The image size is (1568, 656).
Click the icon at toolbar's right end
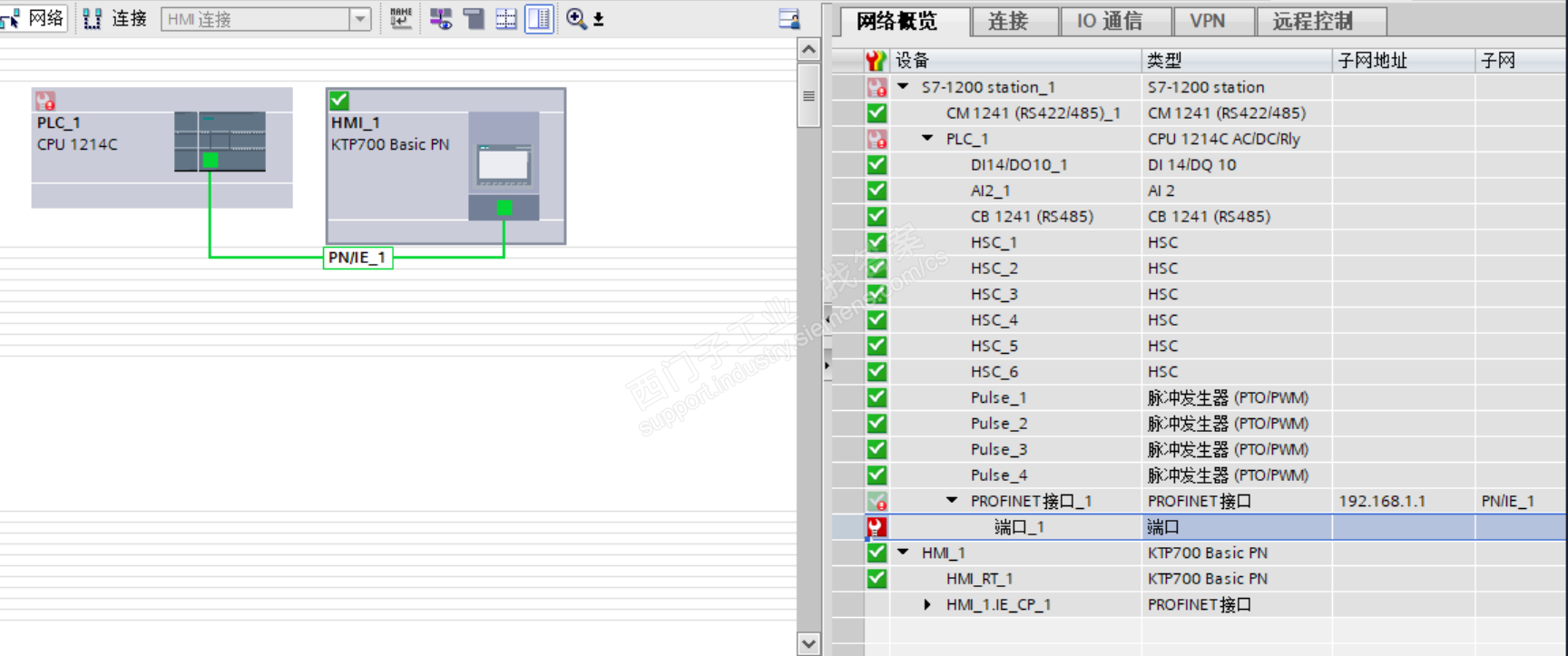789,18
